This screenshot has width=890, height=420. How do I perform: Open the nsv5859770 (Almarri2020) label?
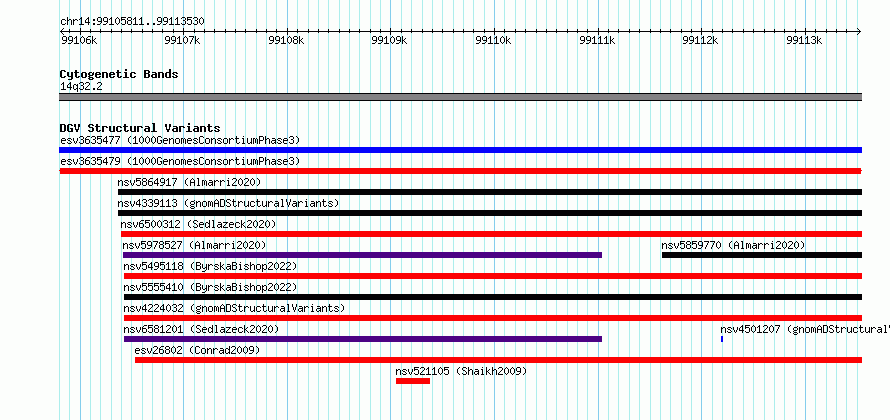point(733,245)
